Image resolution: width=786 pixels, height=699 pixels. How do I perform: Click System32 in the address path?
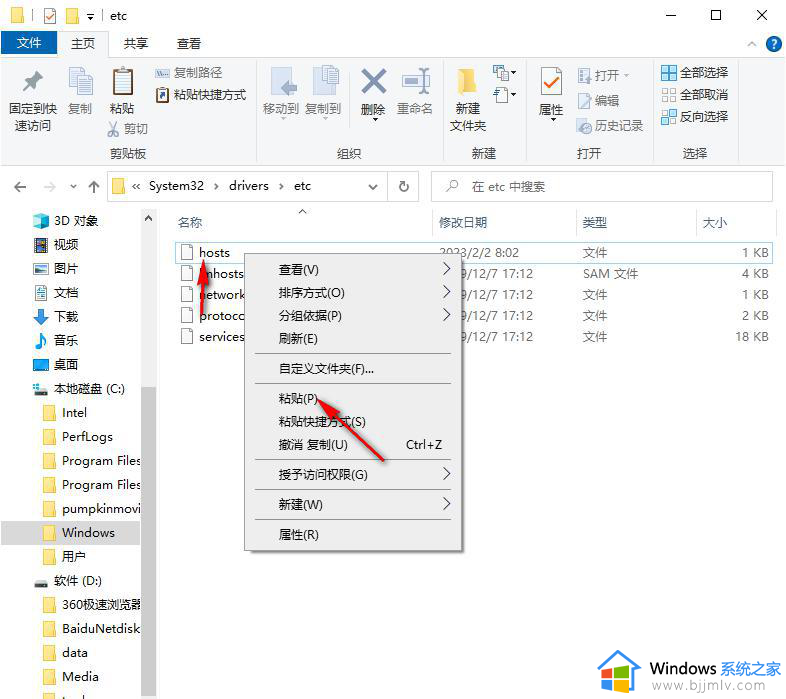tap(176, 186)
